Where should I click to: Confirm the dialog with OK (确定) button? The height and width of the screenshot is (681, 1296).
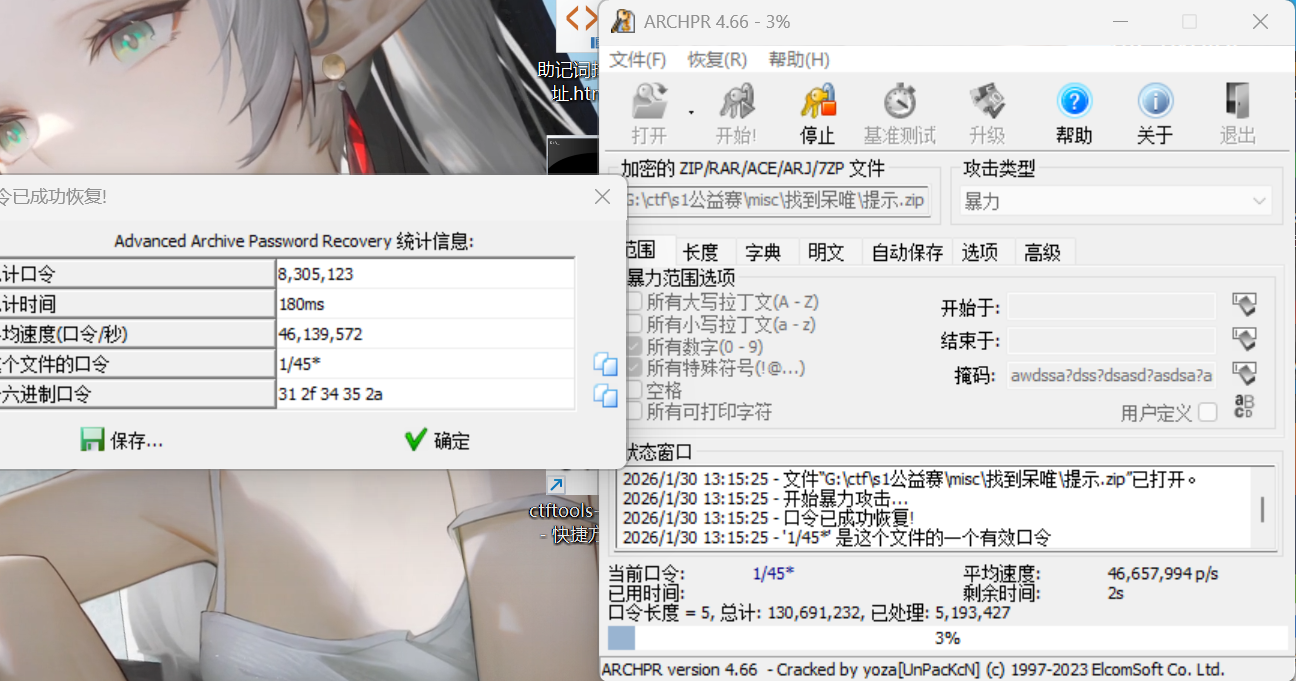437,440
